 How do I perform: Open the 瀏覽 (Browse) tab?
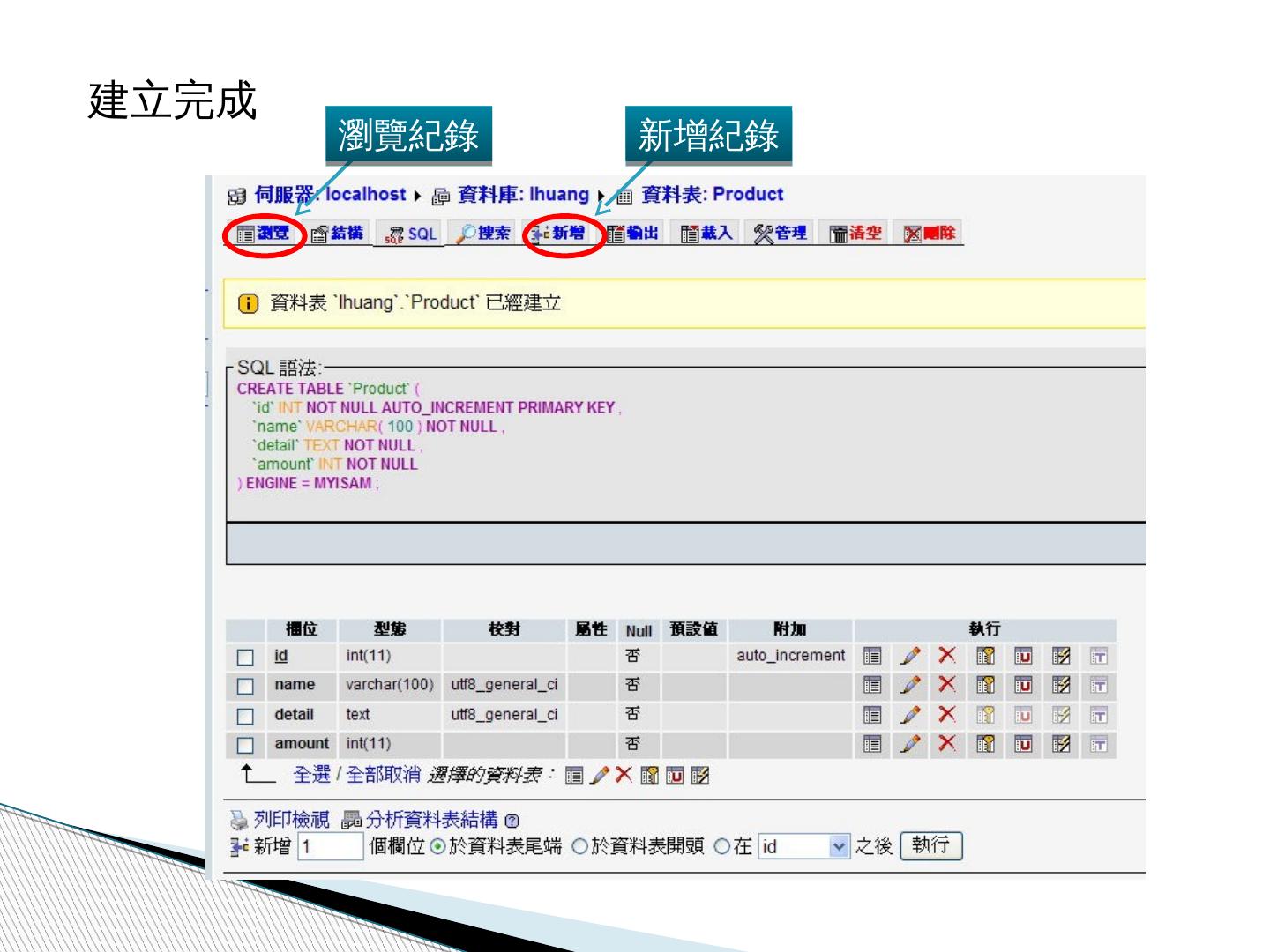[264, 234]
